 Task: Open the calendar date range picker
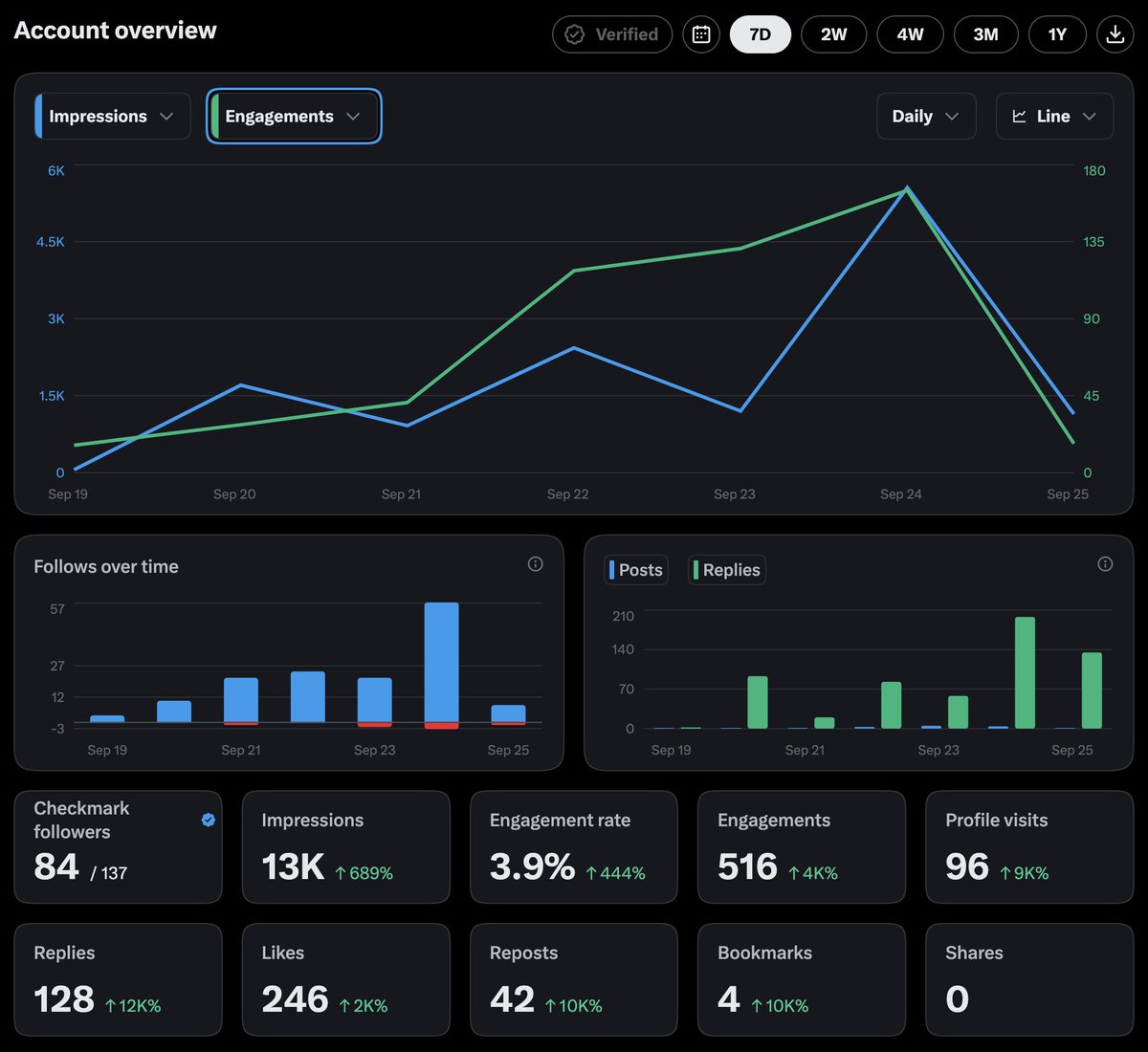click(701, 34)
